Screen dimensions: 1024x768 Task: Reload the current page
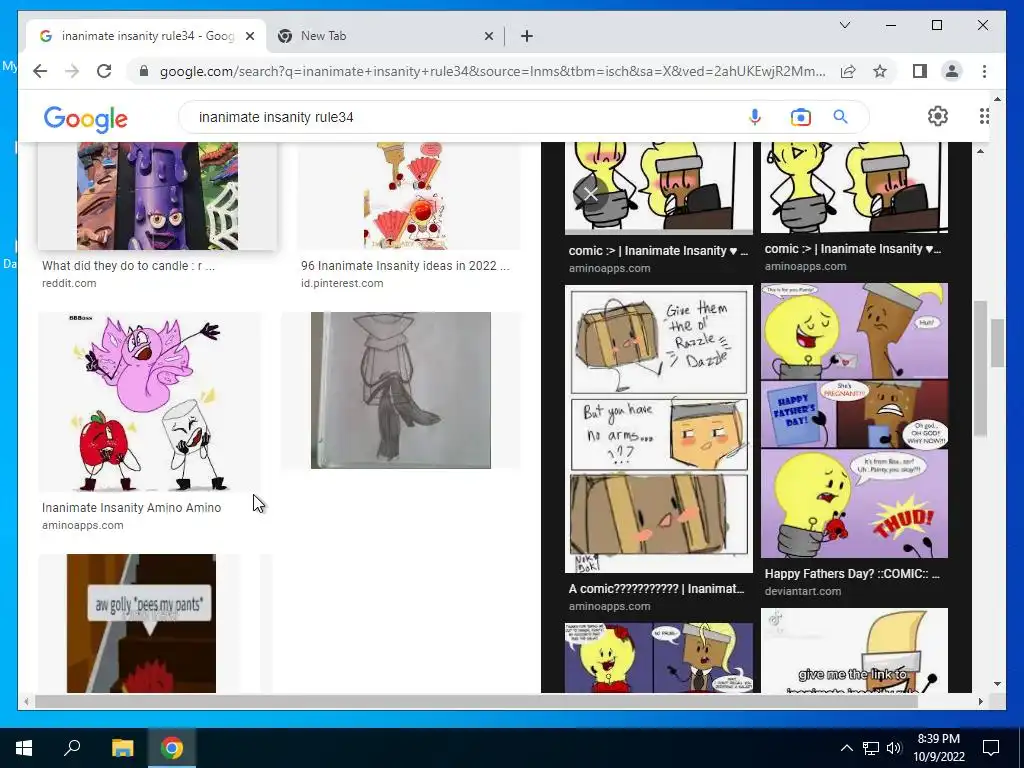point(104,71)
